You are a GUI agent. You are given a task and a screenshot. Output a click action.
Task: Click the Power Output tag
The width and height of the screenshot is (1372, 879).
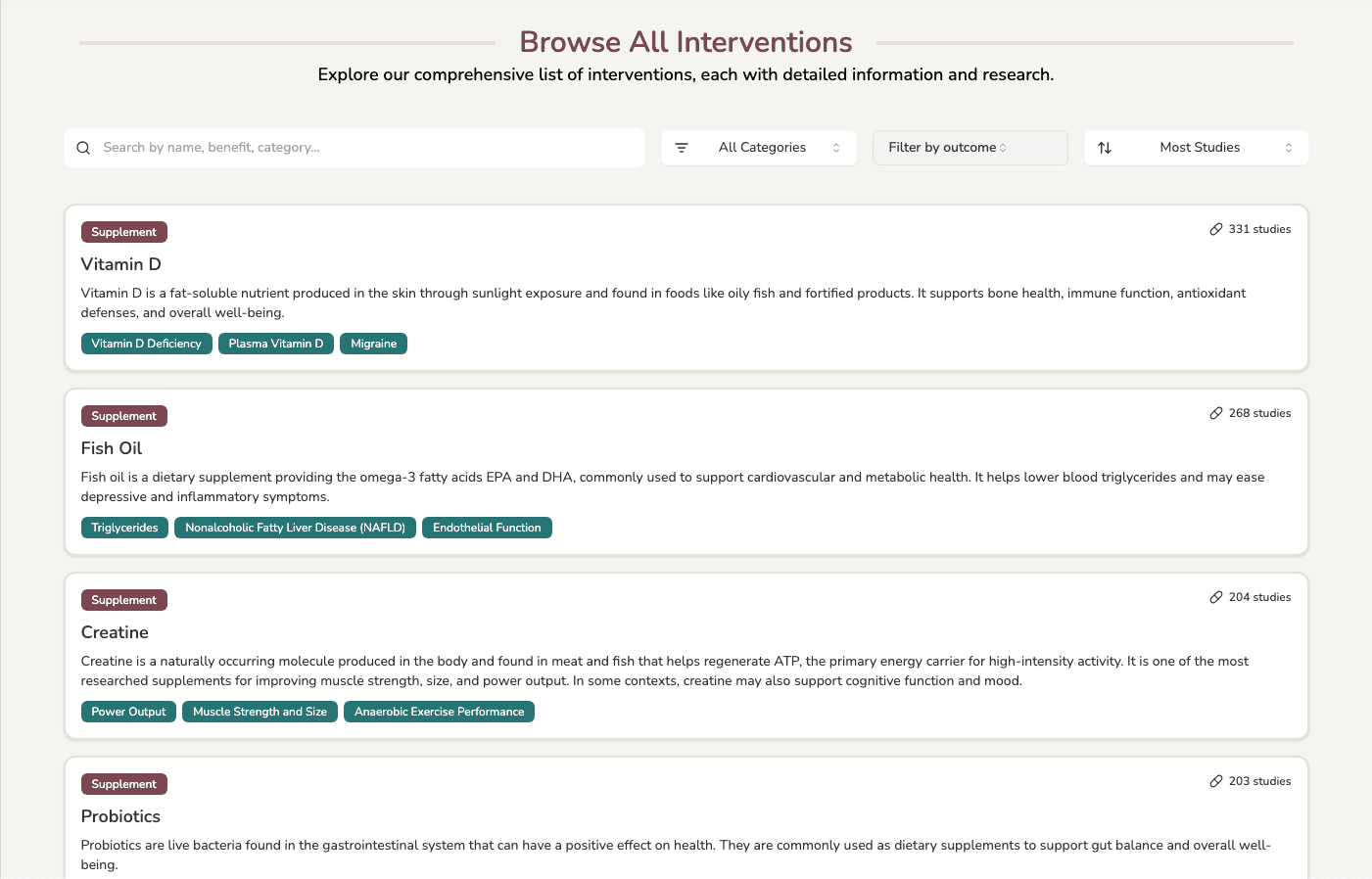tap(129, 712)
